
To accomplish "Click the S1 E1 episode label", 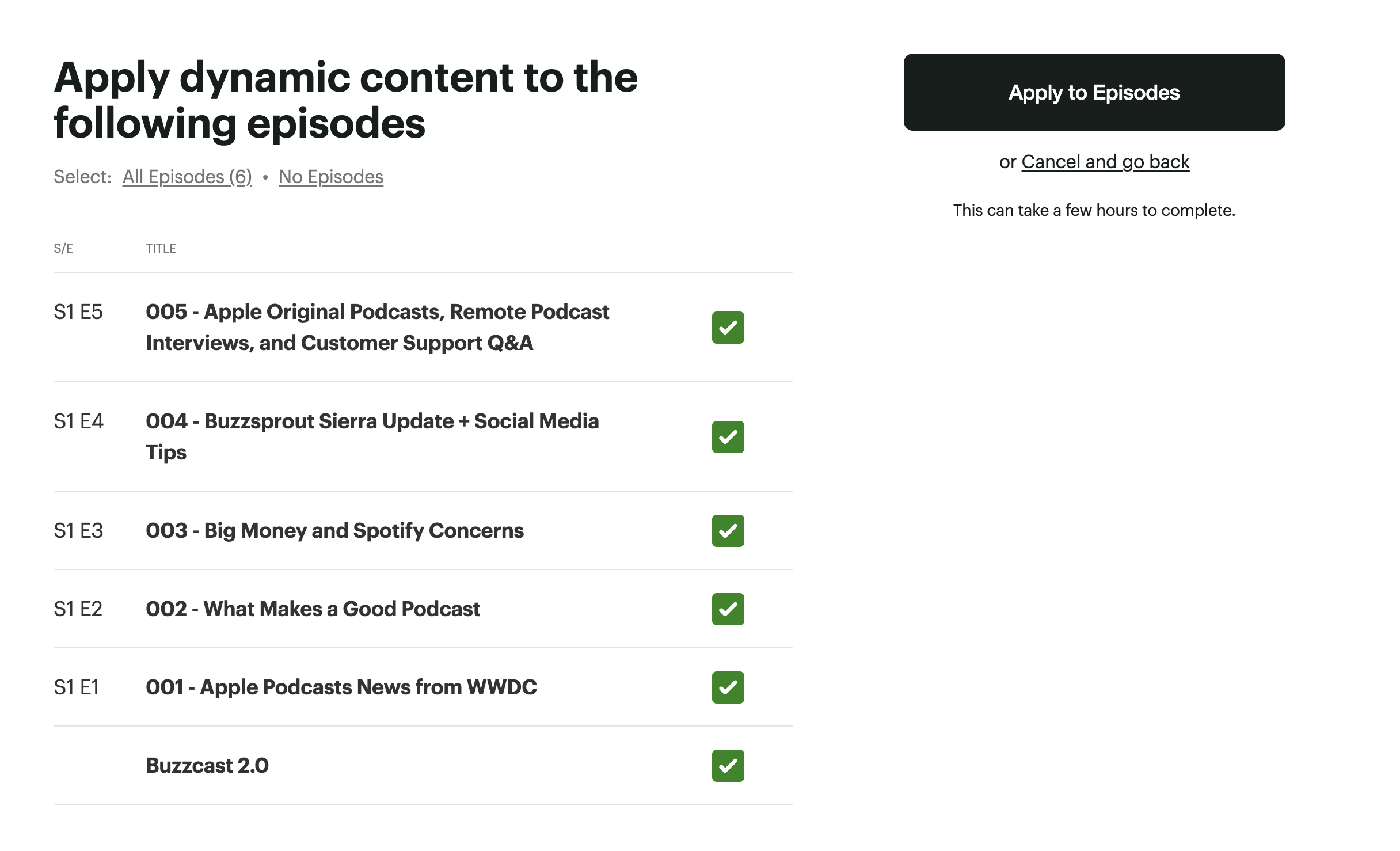I will tap(77, 687).
